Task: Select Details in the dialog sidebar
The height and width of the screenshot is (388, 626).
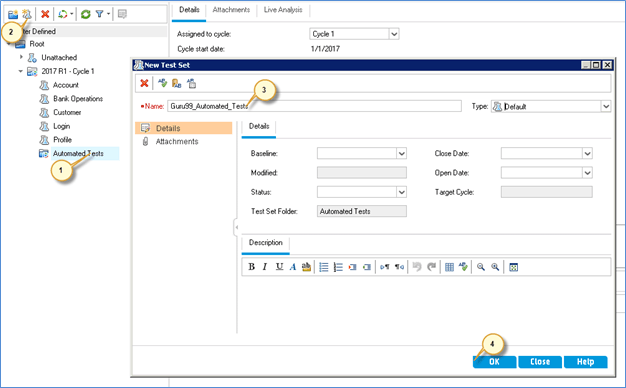Action: tap(184, 128)
